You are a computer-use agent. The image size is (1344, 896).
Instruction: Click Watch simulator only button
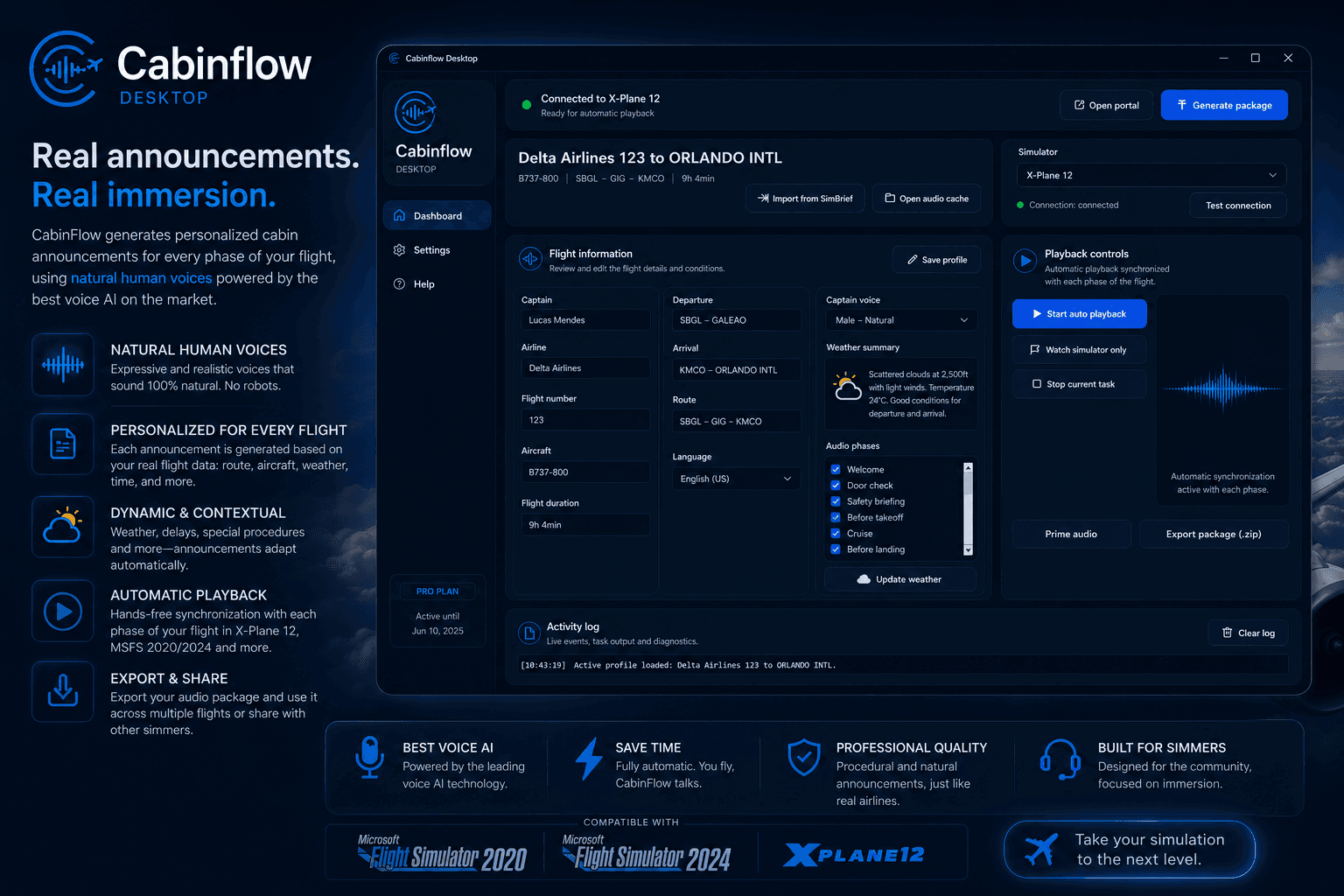point(1079,350)
